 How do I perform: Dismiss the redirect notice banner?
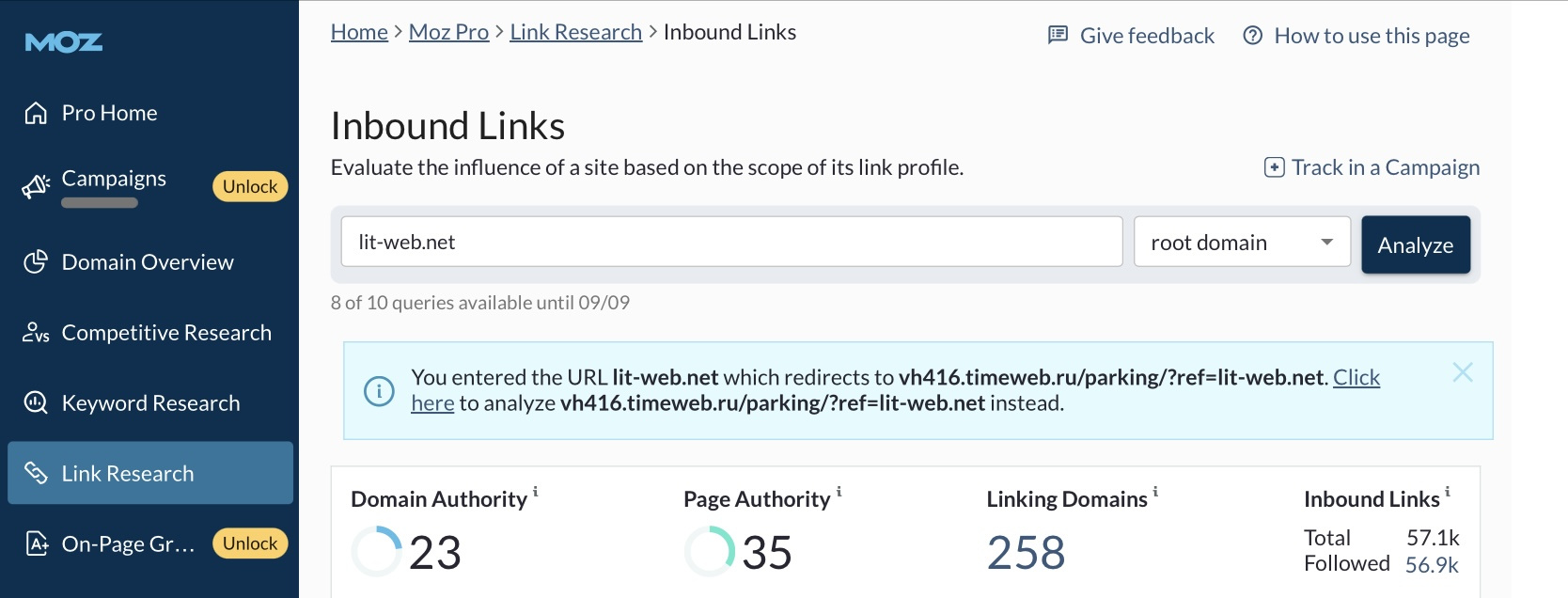point(1463,372)
